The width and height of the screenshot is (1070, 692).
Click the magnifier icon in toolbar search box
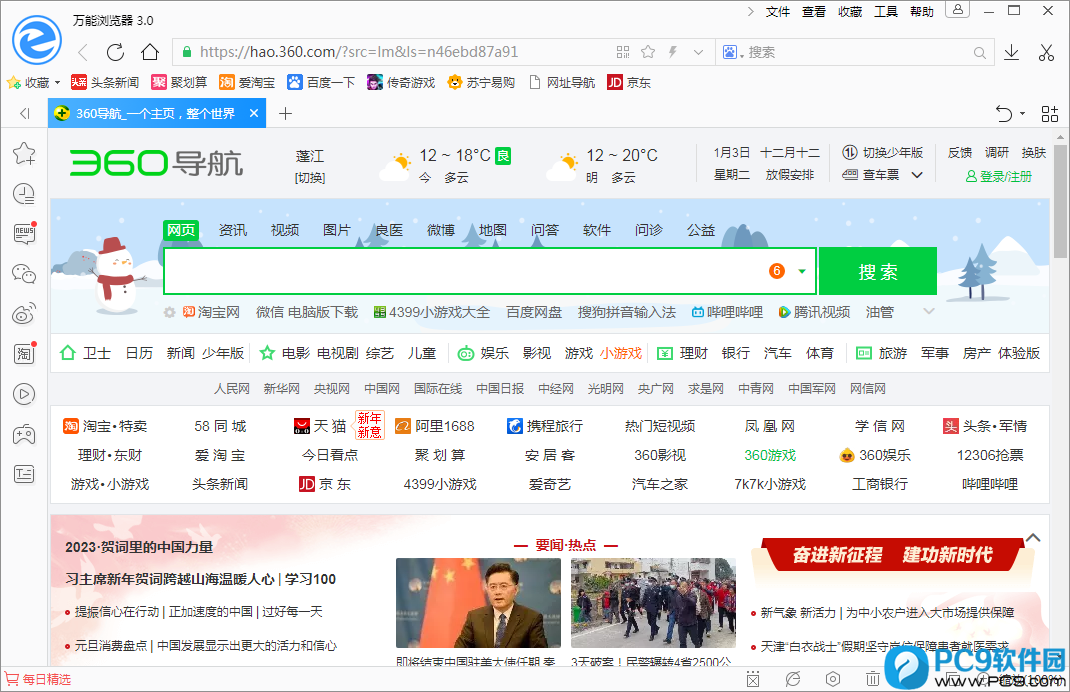979,53
